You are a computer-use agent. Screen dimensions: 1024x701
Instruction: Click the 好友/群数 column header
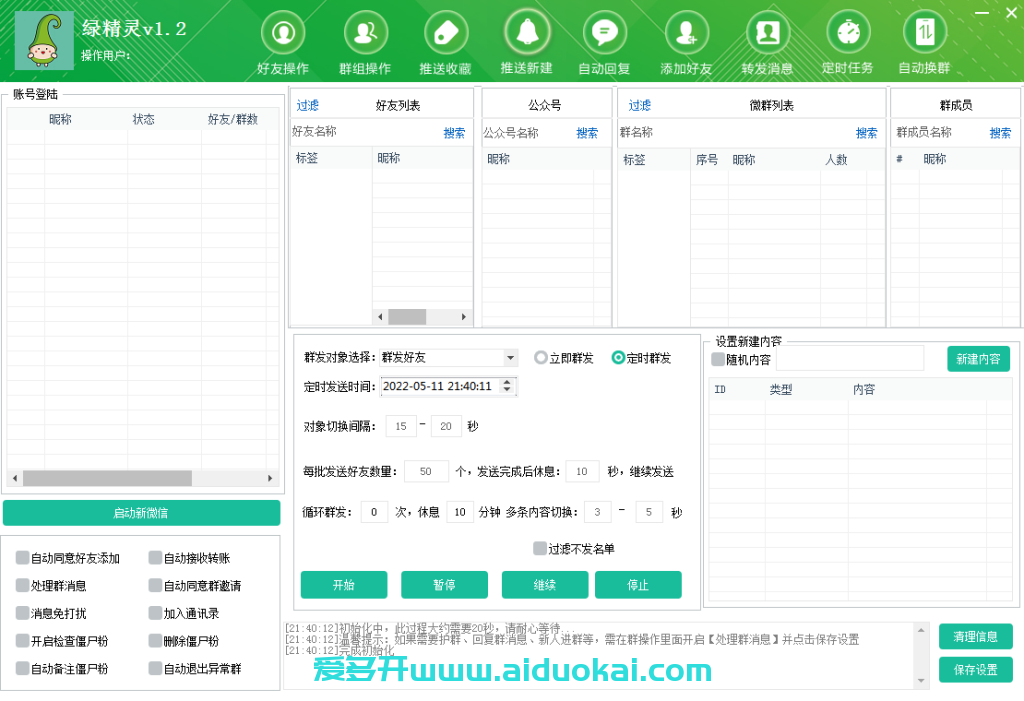[232, 119]
